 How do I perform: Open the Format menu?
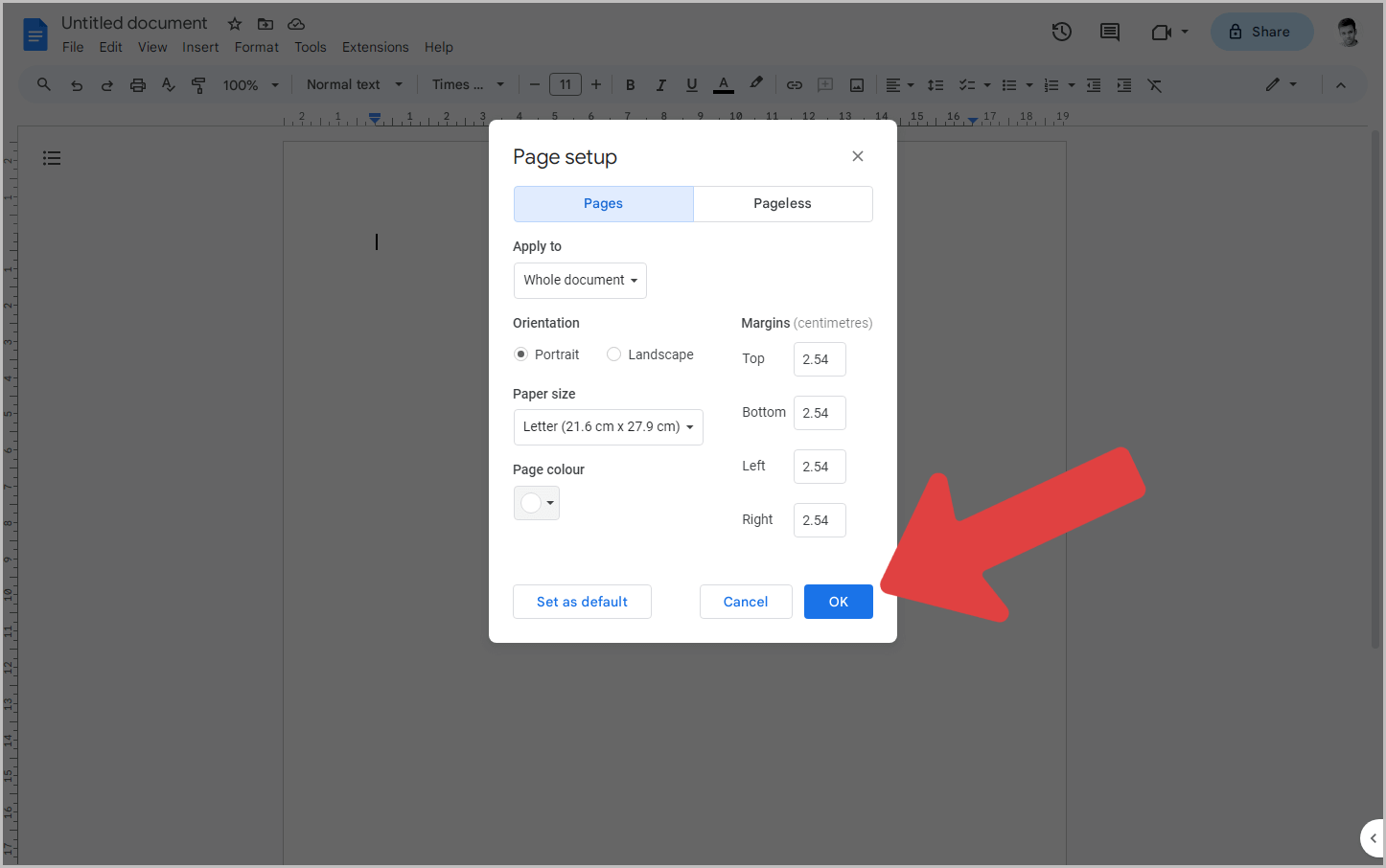(x=256, y=46)
